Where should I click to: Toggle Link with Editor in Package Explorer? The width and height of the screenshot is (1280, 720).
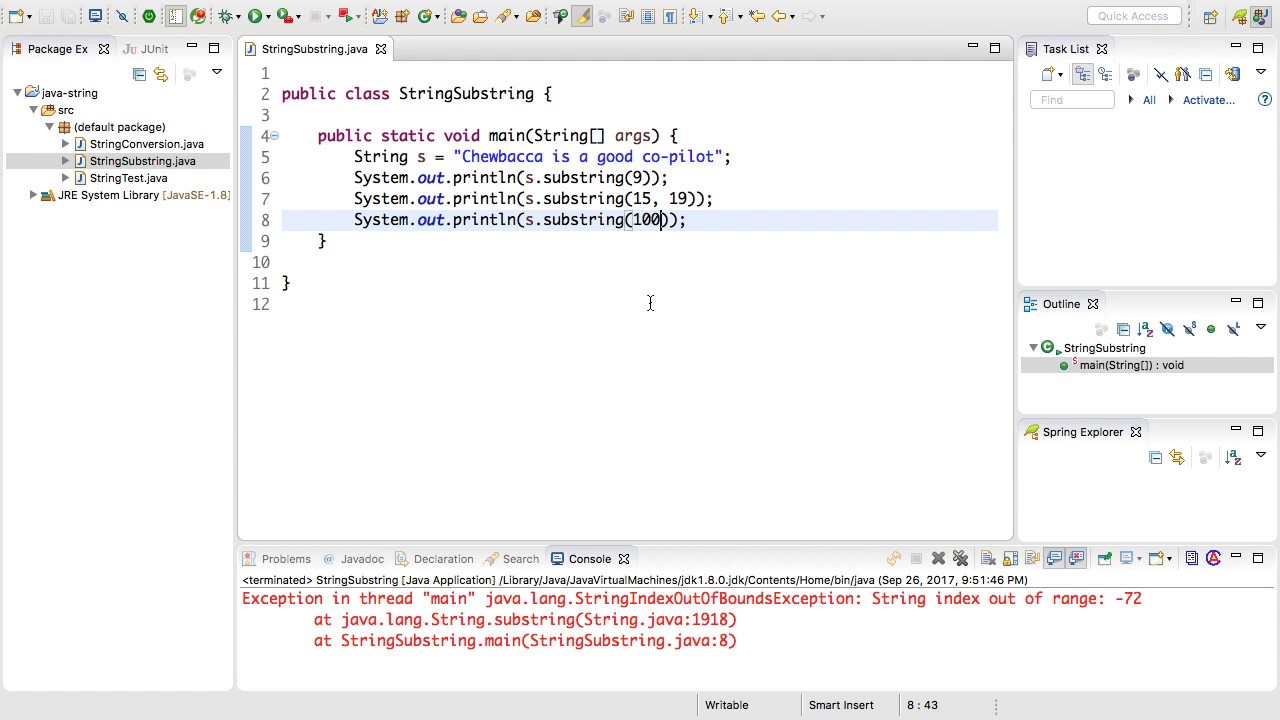160,74
